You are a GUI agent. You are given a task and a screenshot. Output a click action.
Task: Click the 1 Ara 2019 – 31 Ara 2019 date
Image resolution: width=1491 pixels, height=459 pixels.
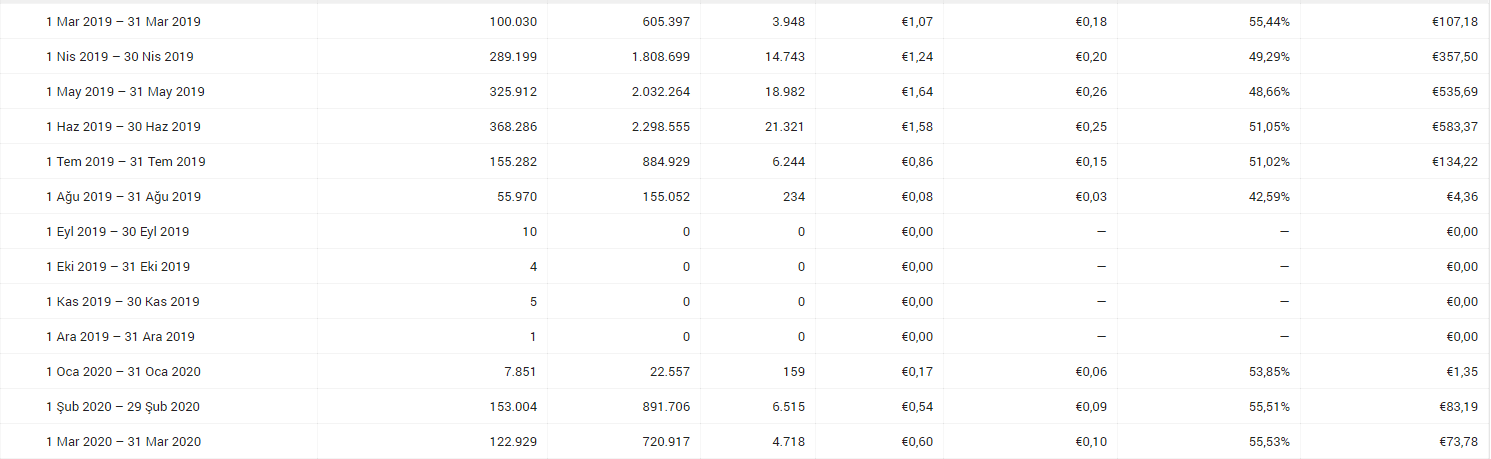point(120,337)
